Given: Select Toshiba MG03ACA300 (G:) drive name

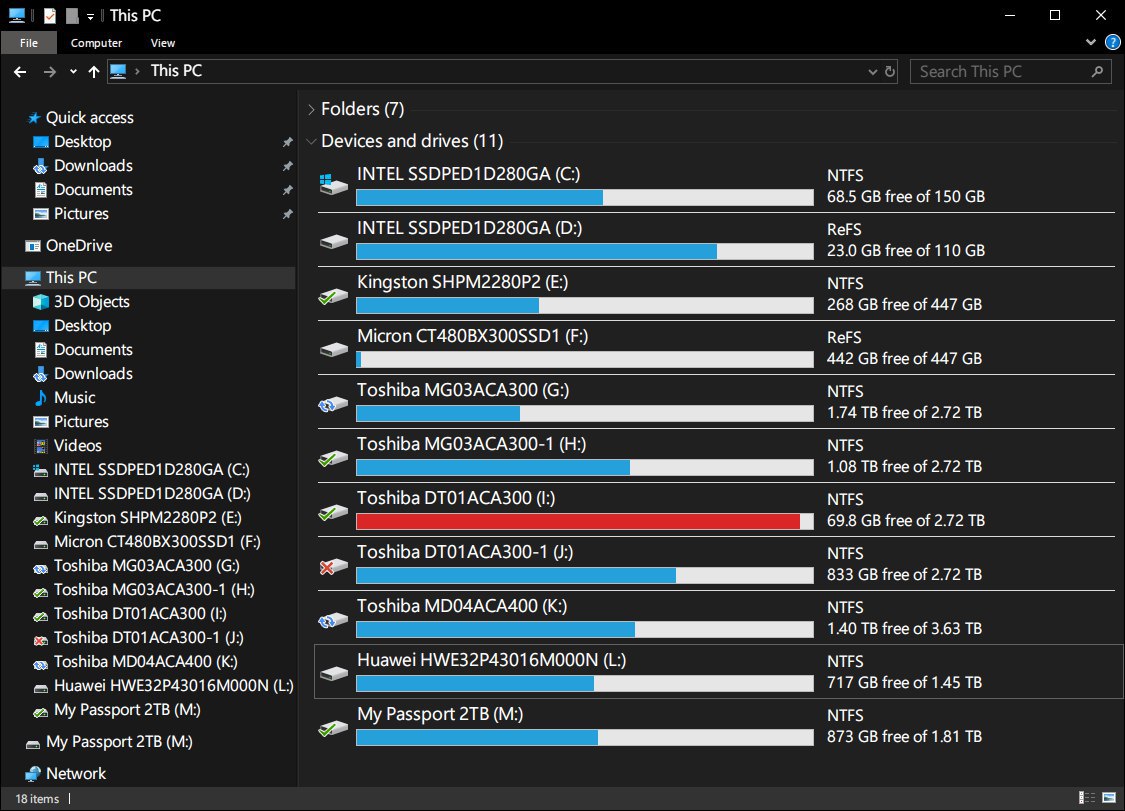Looking at the screenshot, I should (463, 390).
